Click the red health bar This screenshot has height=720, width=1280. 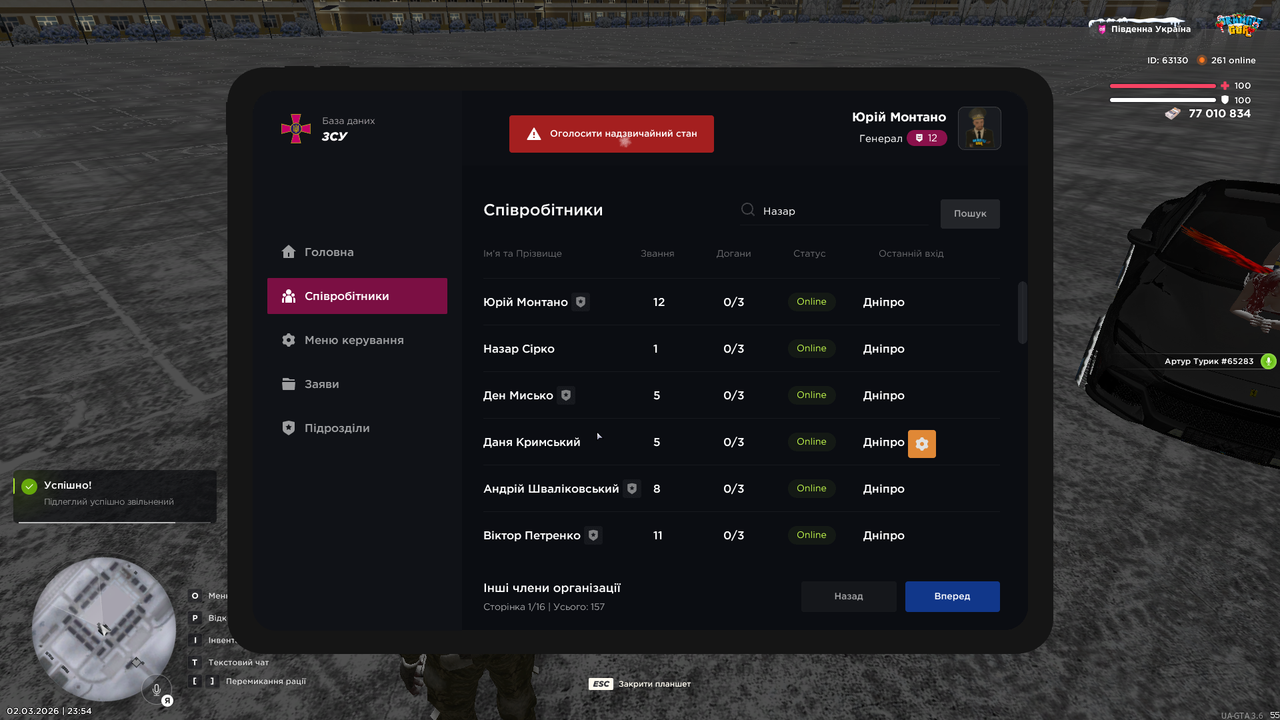[1163, 86]
